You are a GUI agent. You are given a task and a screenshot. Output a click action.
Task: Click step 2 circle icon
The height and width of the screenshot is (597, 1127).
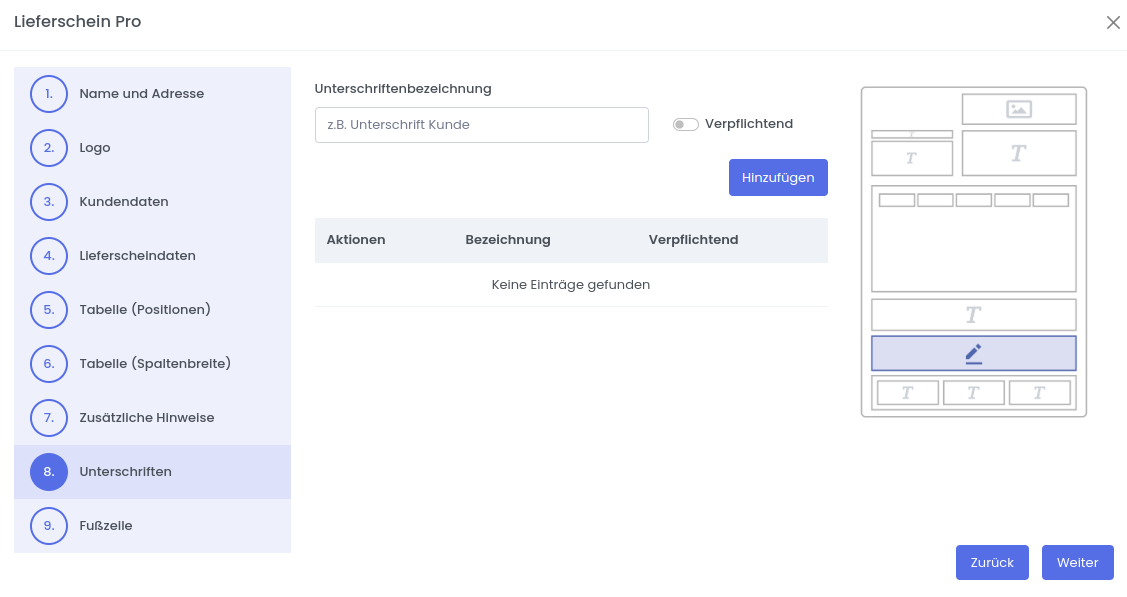pos(49,148)
